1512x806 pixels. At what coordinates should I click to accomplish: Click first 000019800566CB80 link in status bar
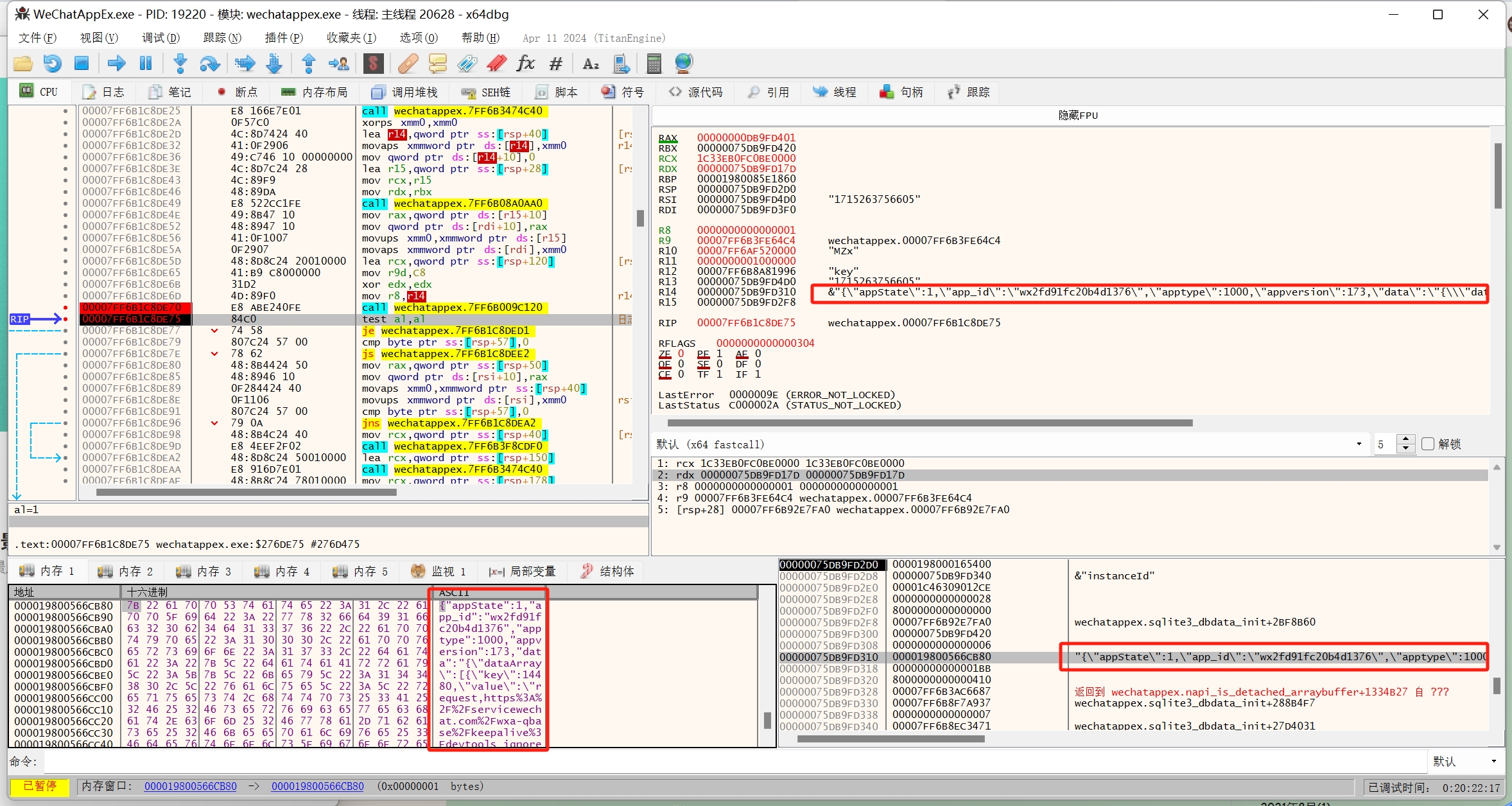[190, 786]
